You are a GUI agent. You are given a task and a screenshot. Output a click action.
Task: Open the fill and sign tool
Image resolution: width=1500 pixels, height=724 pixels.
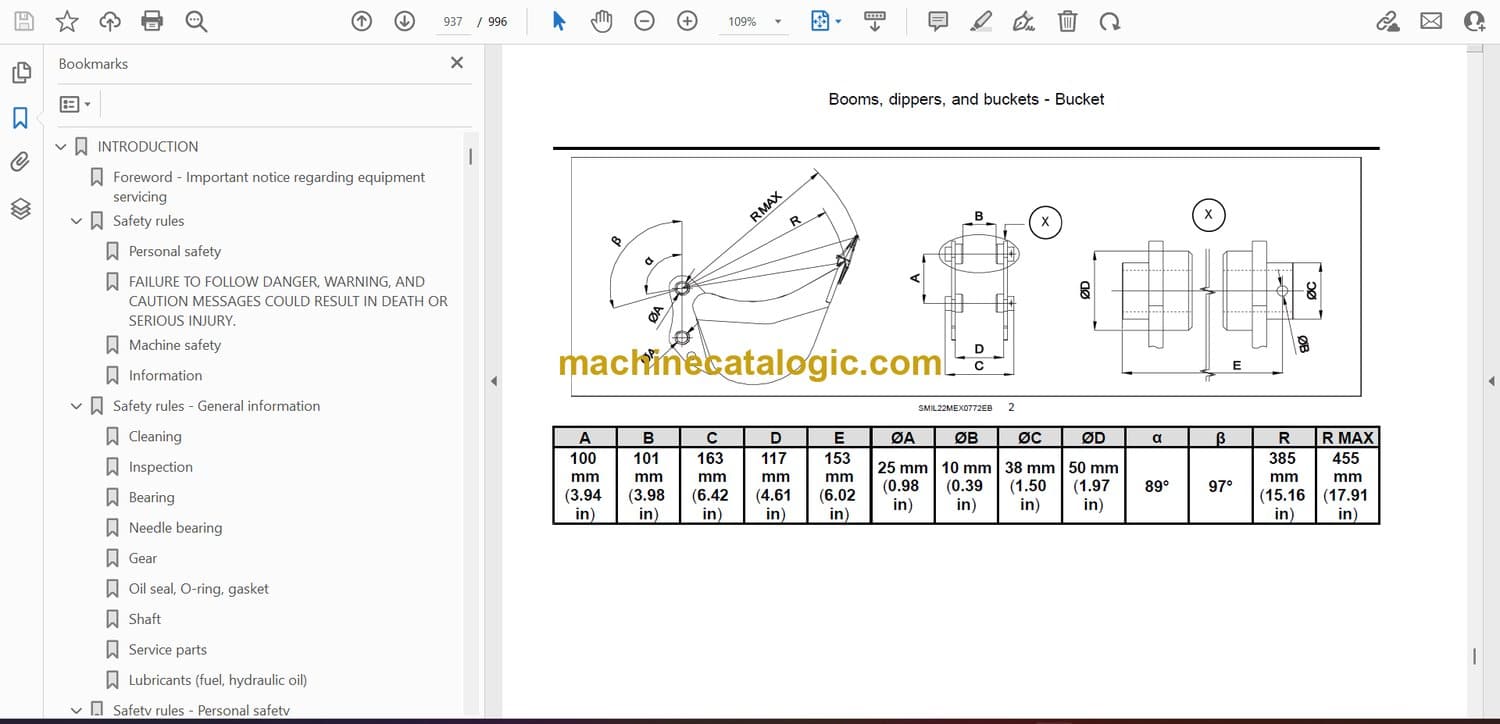[x=1024, y=21]
